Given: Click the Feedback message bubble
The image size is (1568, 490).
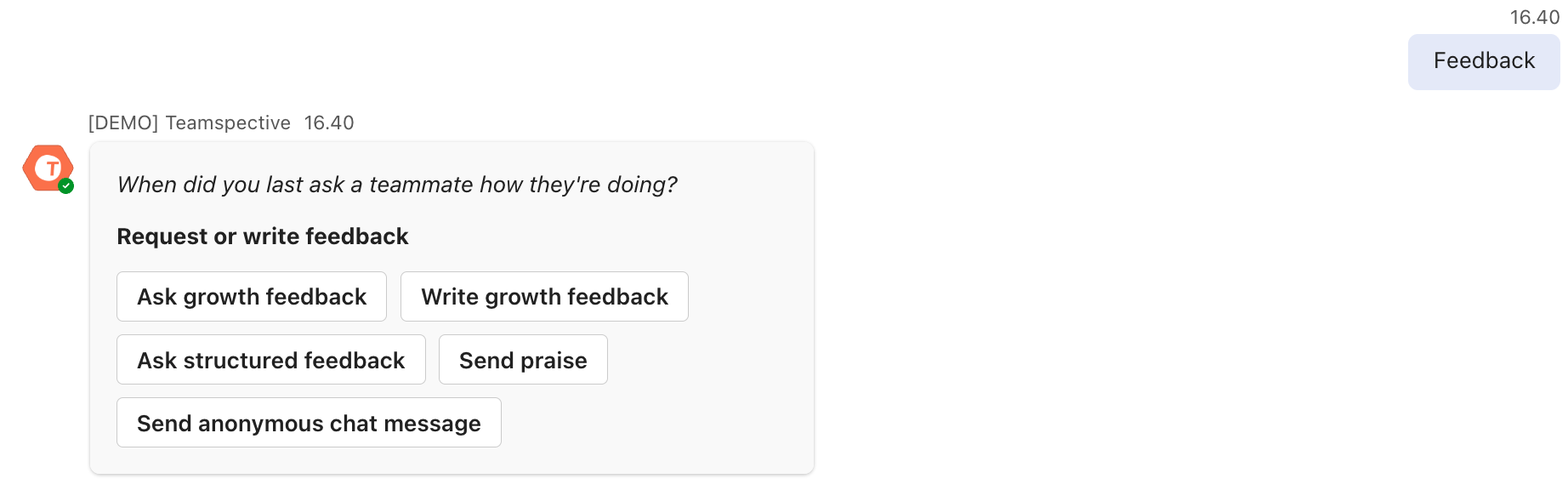Looking at the screenshot, I should point(1483,60).
